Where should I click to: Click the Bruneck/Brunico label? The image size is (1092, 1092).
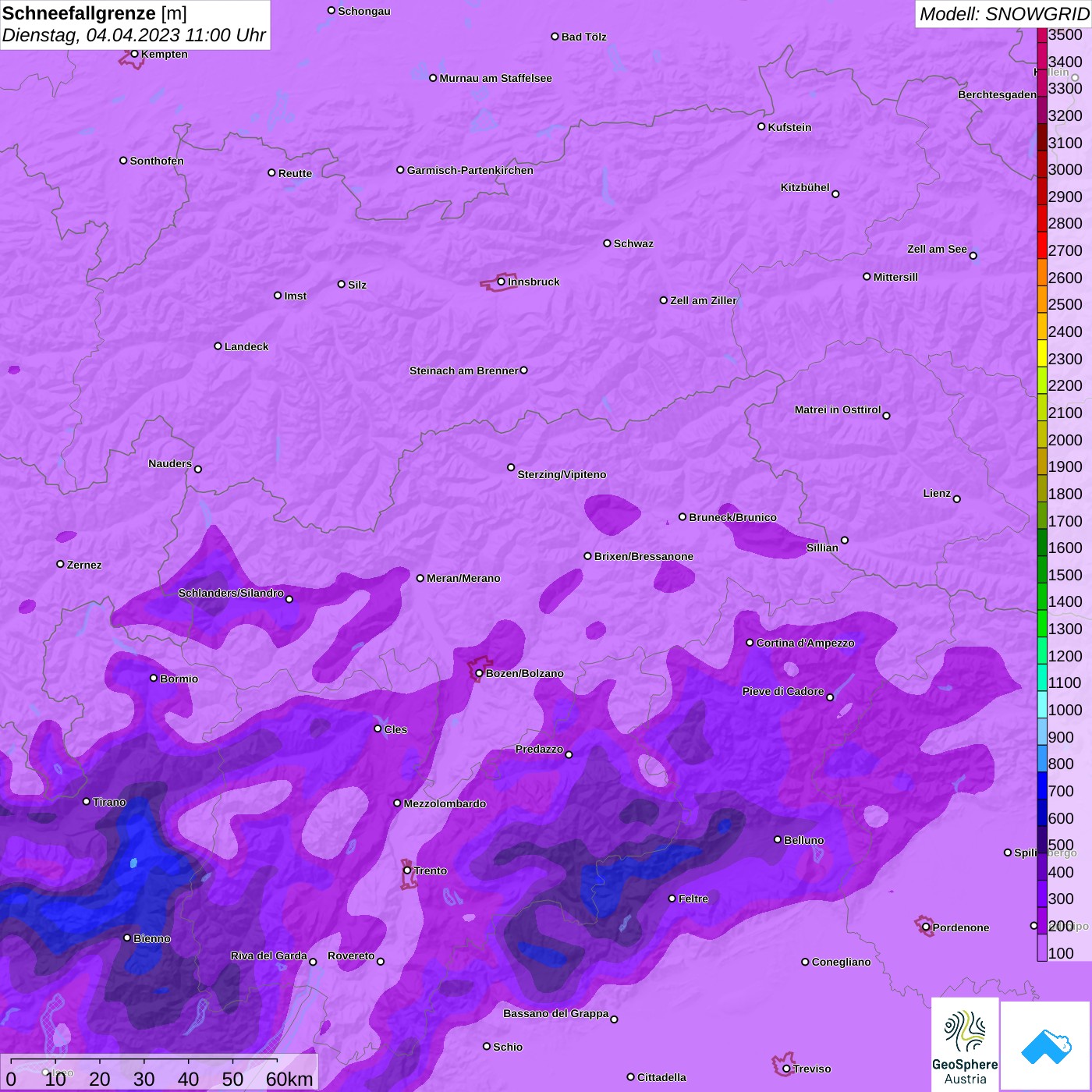pyautogui.click(x=732, y=517)
